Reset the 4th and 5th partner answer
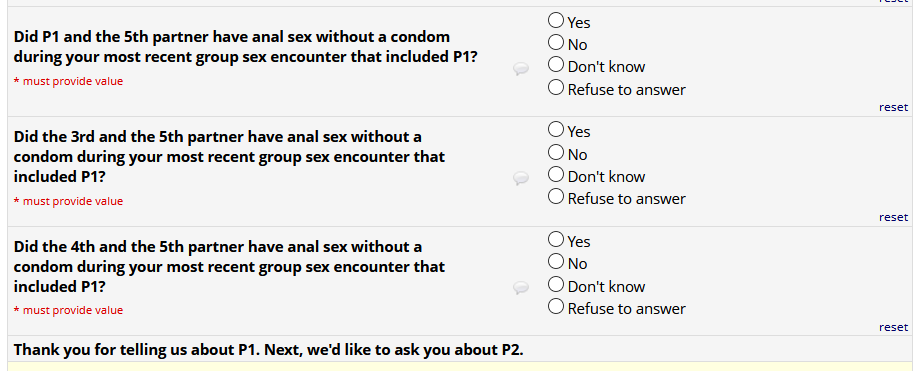Viewport: 923px width, 371px height. (x=894, y=327)
